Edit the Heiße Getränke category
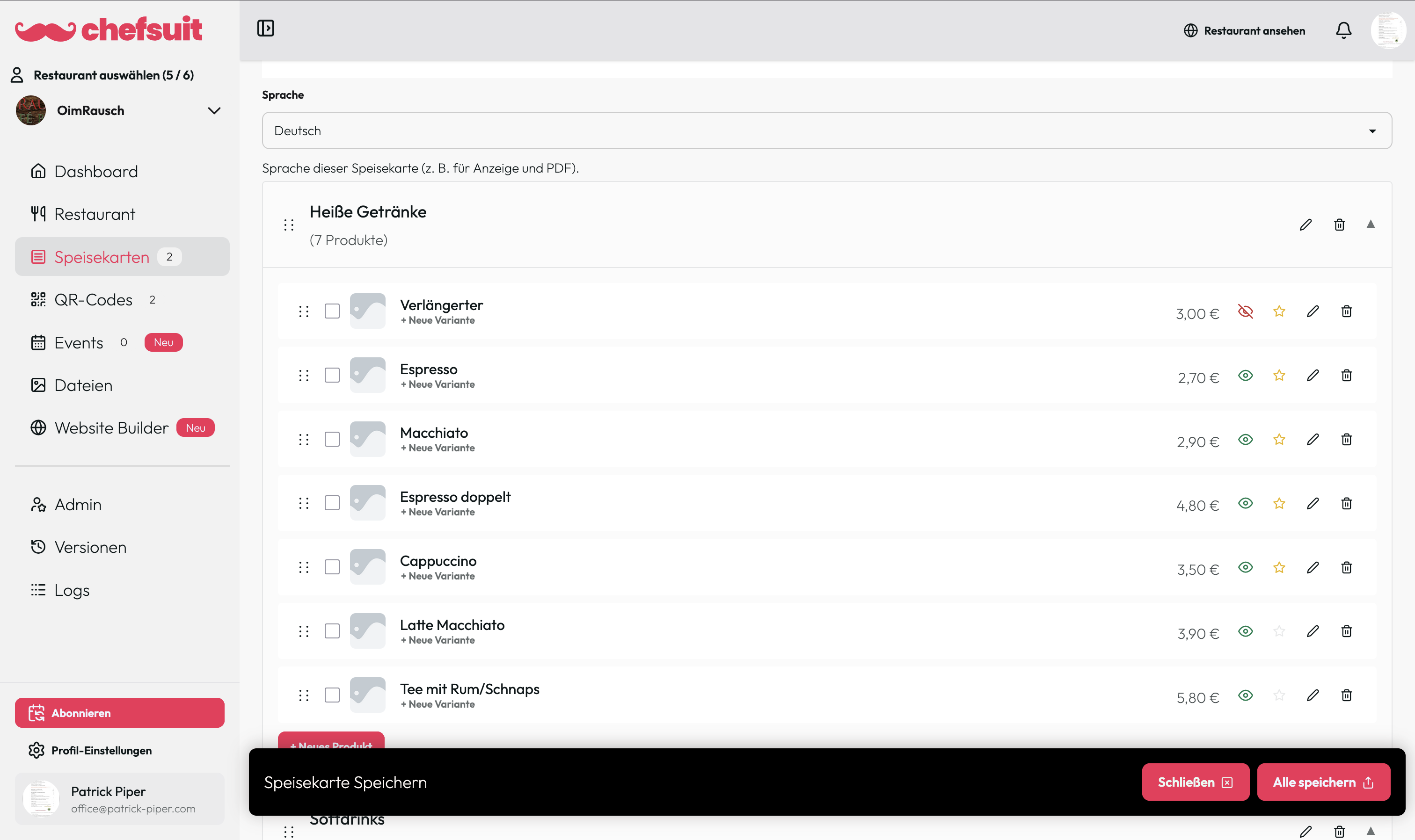 coord(1305,224)
